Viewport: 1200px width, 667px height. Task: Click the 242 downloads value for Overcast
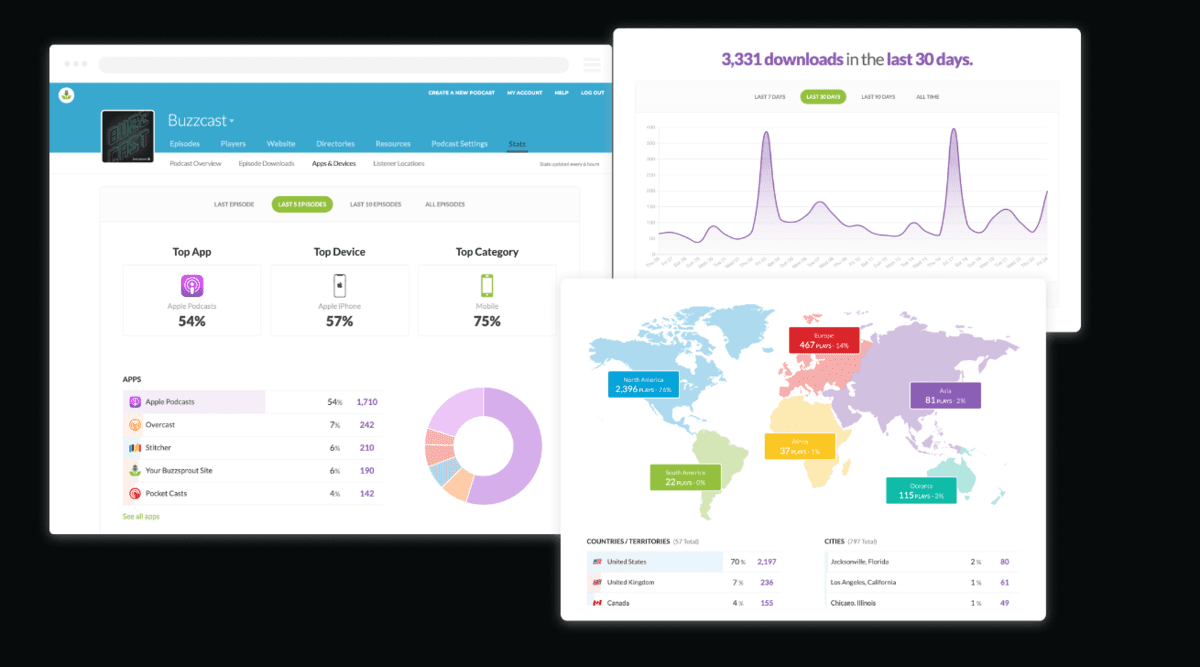(367, 425)
